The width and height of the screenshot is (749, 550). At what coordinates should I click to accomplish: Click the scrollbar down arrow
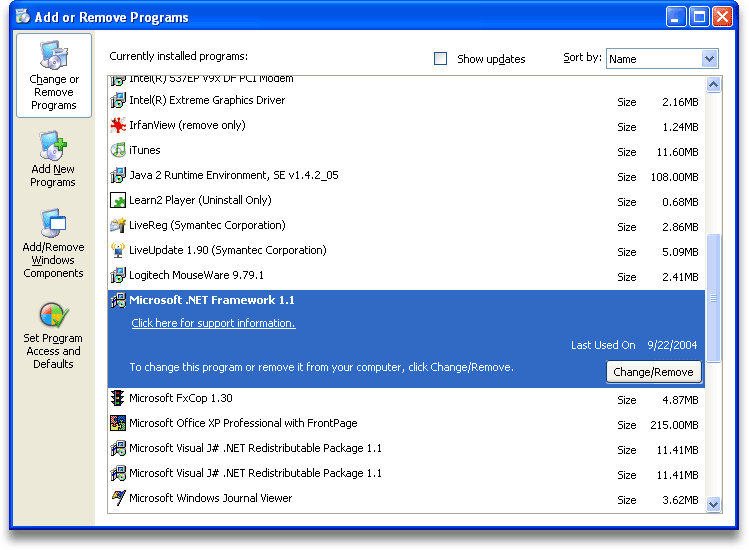click(x=713, y=505)
